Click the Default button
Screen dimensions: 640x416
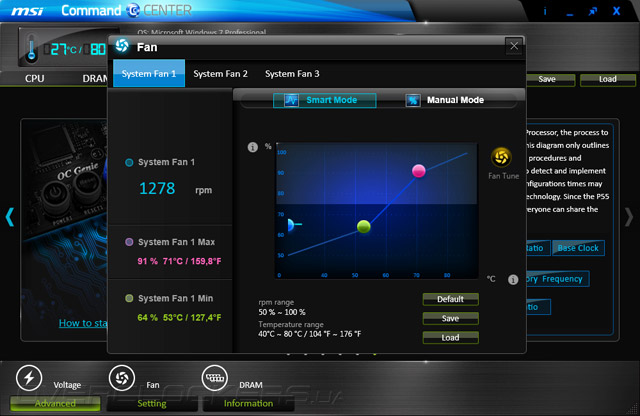point(451,299)
